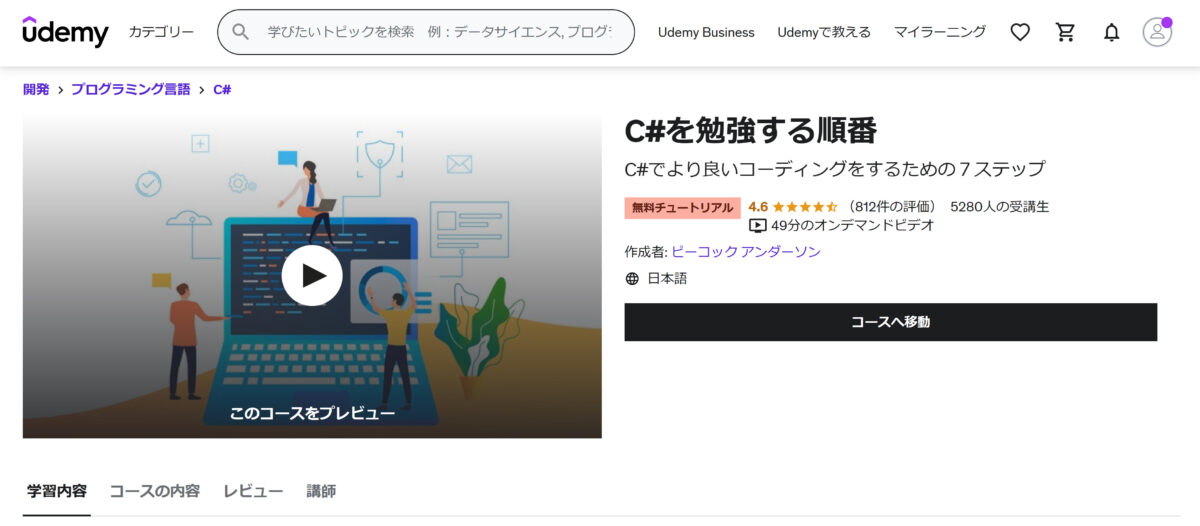Open the Udemy home logo
Screen dimensions: 1200x526
pyautogui.click(x=65, y=32)
